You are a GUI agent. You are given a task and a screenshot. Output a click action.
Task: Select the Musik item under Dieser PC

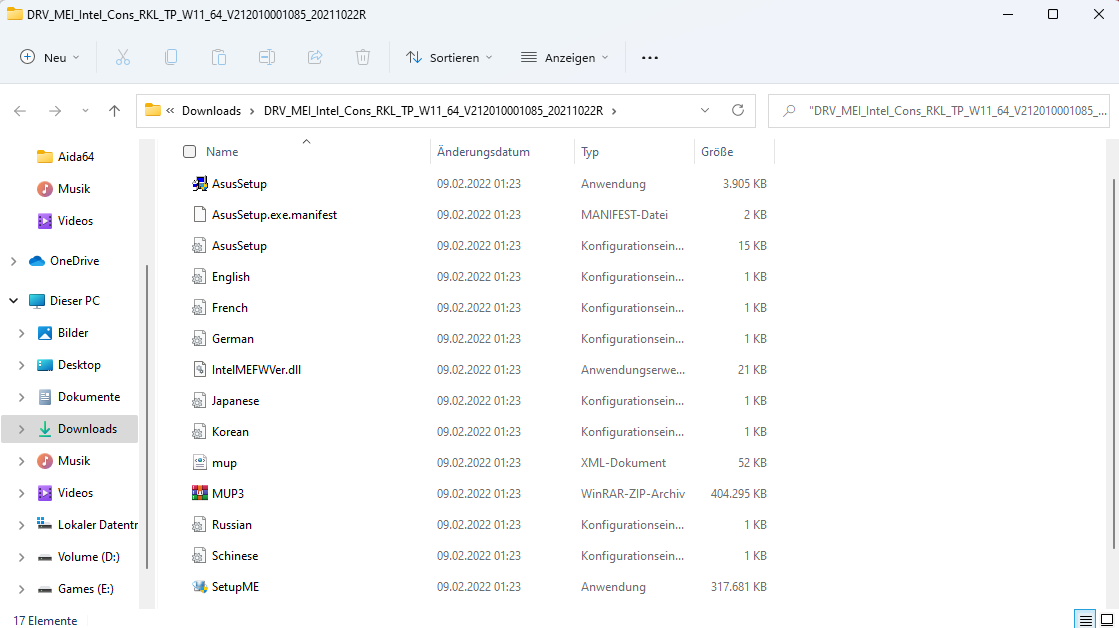pos(74,461)
